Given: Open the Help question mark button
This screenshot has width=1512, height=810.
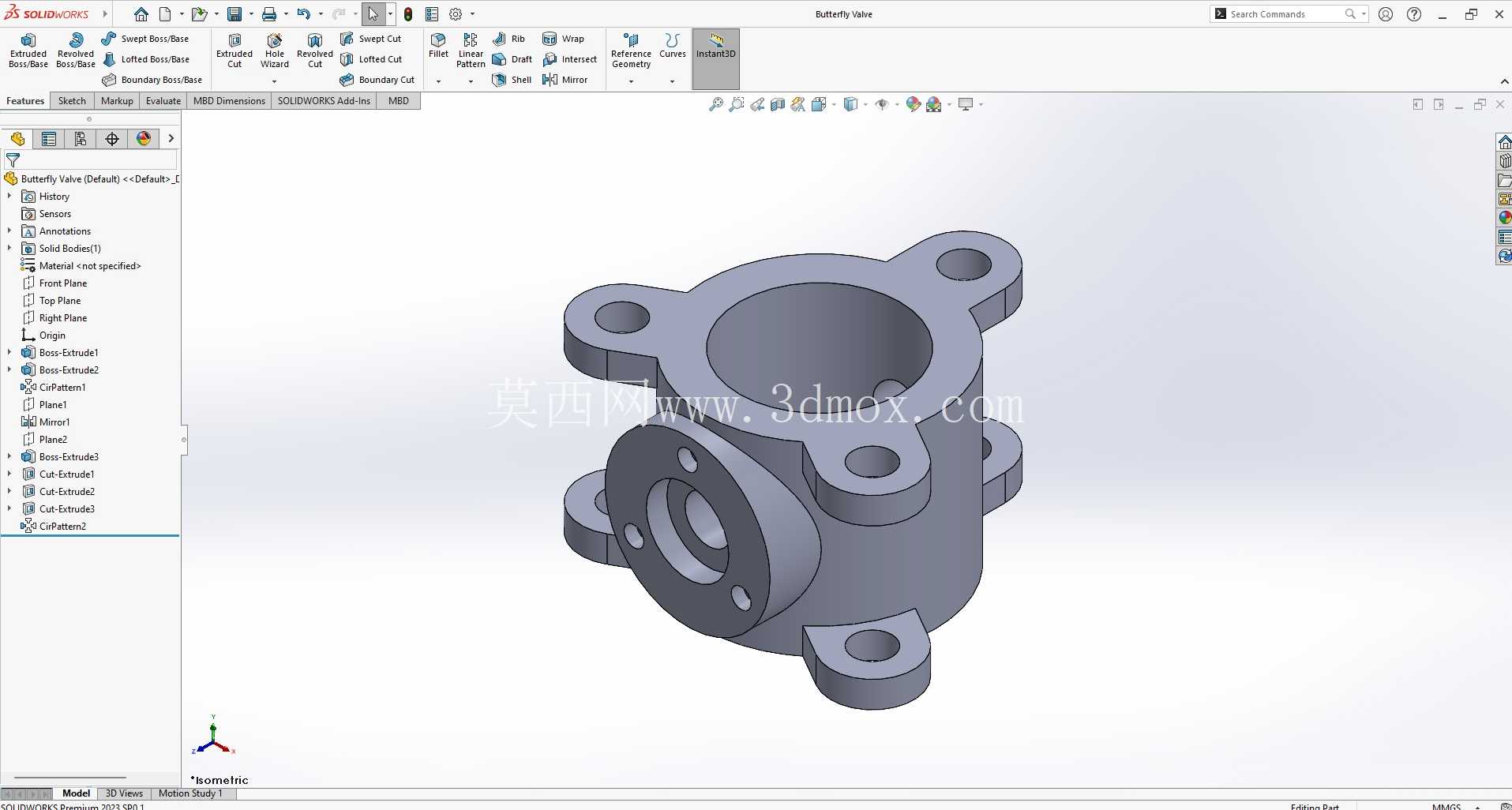Looking at the screenshot, I should tap(1414, 14).
